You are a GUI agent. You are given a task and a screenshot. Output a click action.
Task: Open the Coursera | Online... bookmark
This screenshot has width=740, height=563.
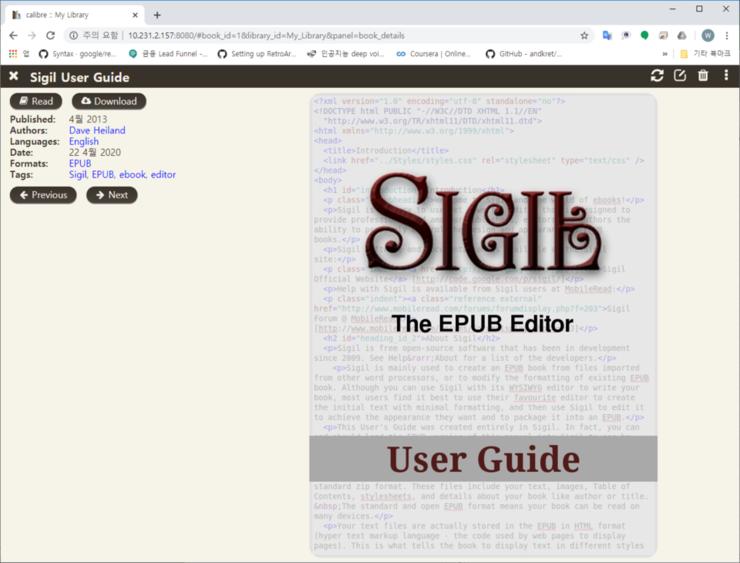tap(433, 54)
